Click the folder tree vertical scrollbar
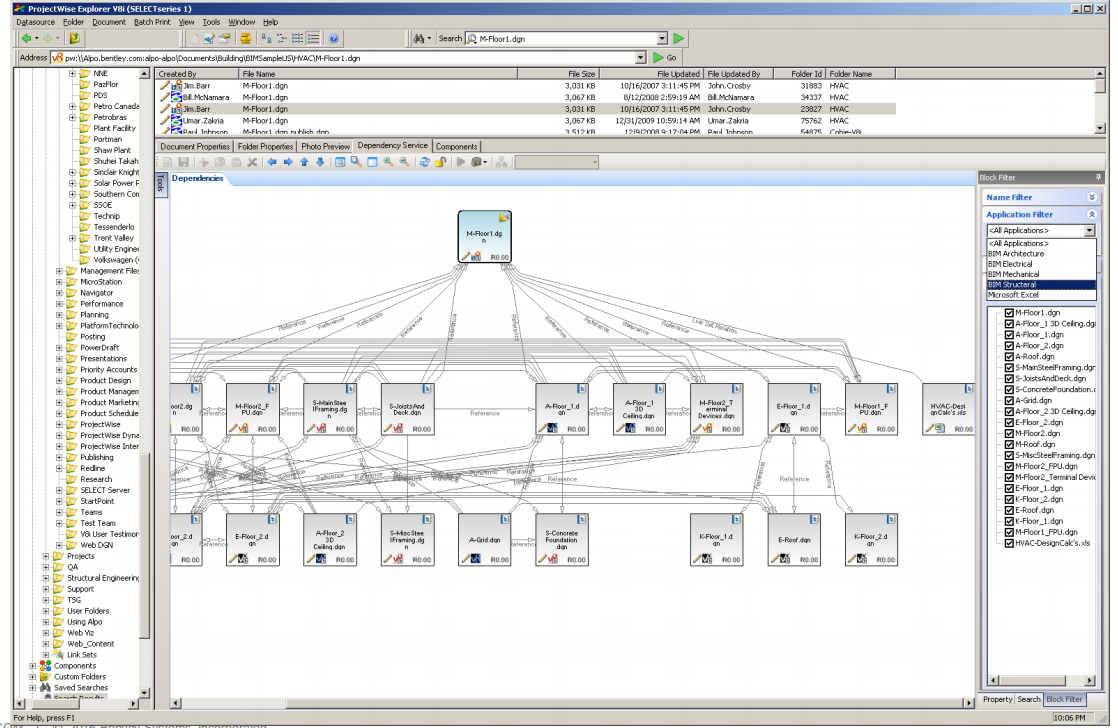Image resolution: width=1118 pixels, height=728 pixels. tap(145, 382)
